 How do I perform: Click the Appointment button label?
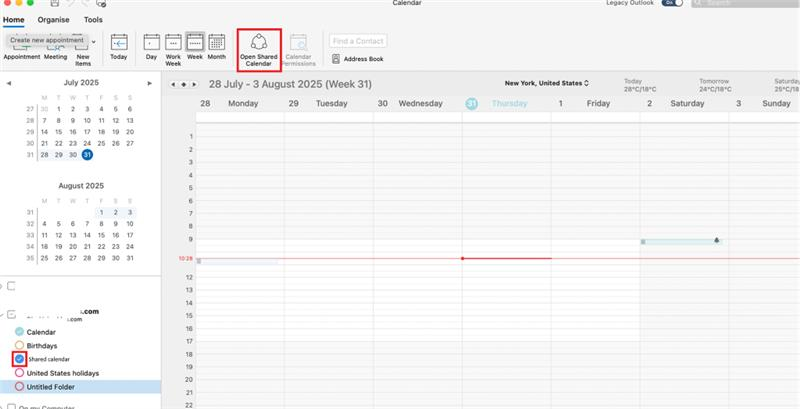tap(22, 57)
